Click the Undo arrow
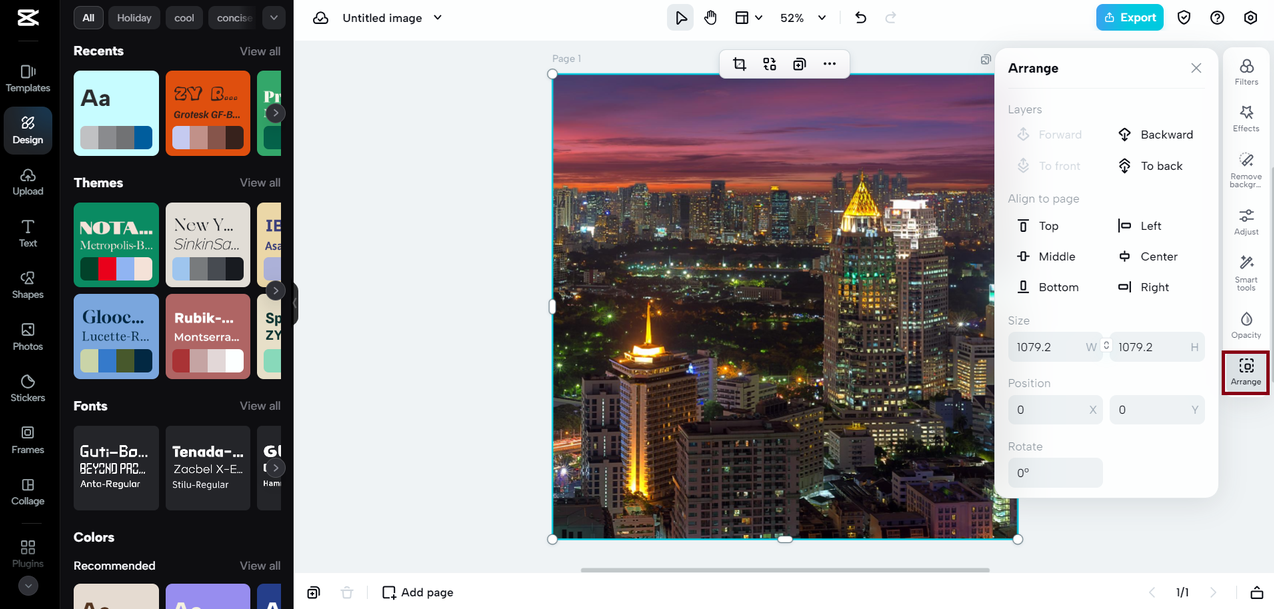Image resolution: width=1274 pixels, height=609 pixels. coord(861,18)
